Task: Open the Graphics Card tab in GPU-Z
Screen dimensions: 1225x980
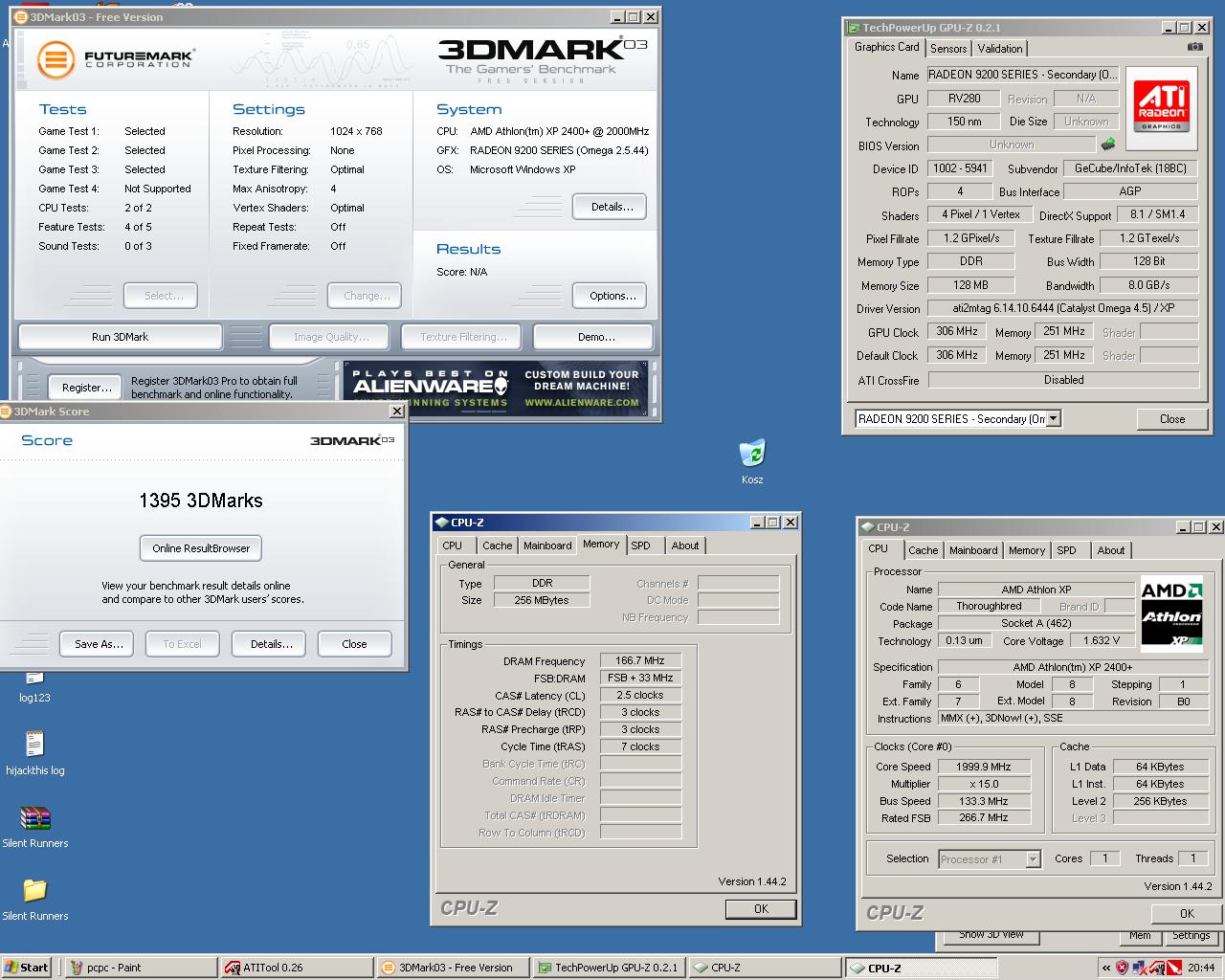Action: 887,47
